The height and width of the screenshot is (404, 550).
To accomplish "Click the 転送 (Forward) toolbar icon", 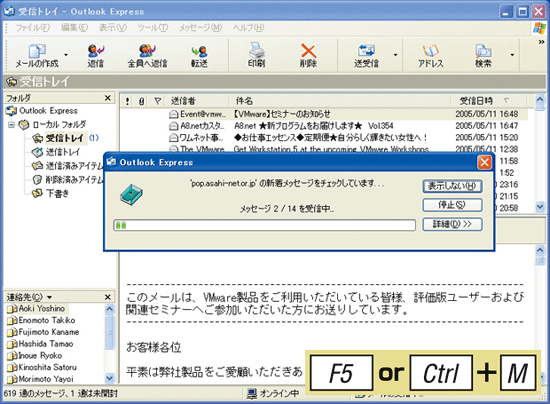I will [x=199, y=52].
